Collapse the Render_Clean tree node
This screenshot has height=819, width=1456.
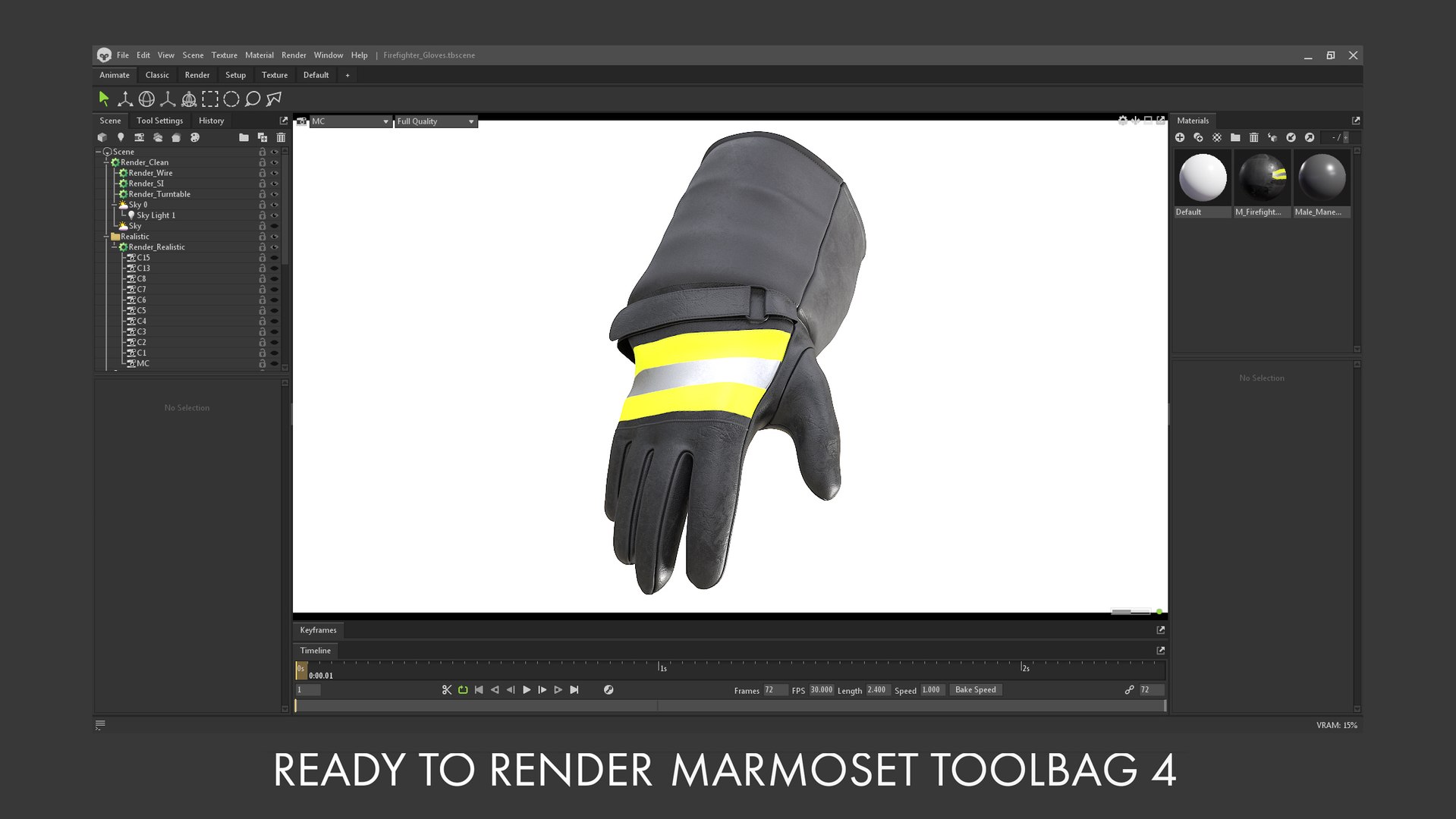(x=106, y=162)
